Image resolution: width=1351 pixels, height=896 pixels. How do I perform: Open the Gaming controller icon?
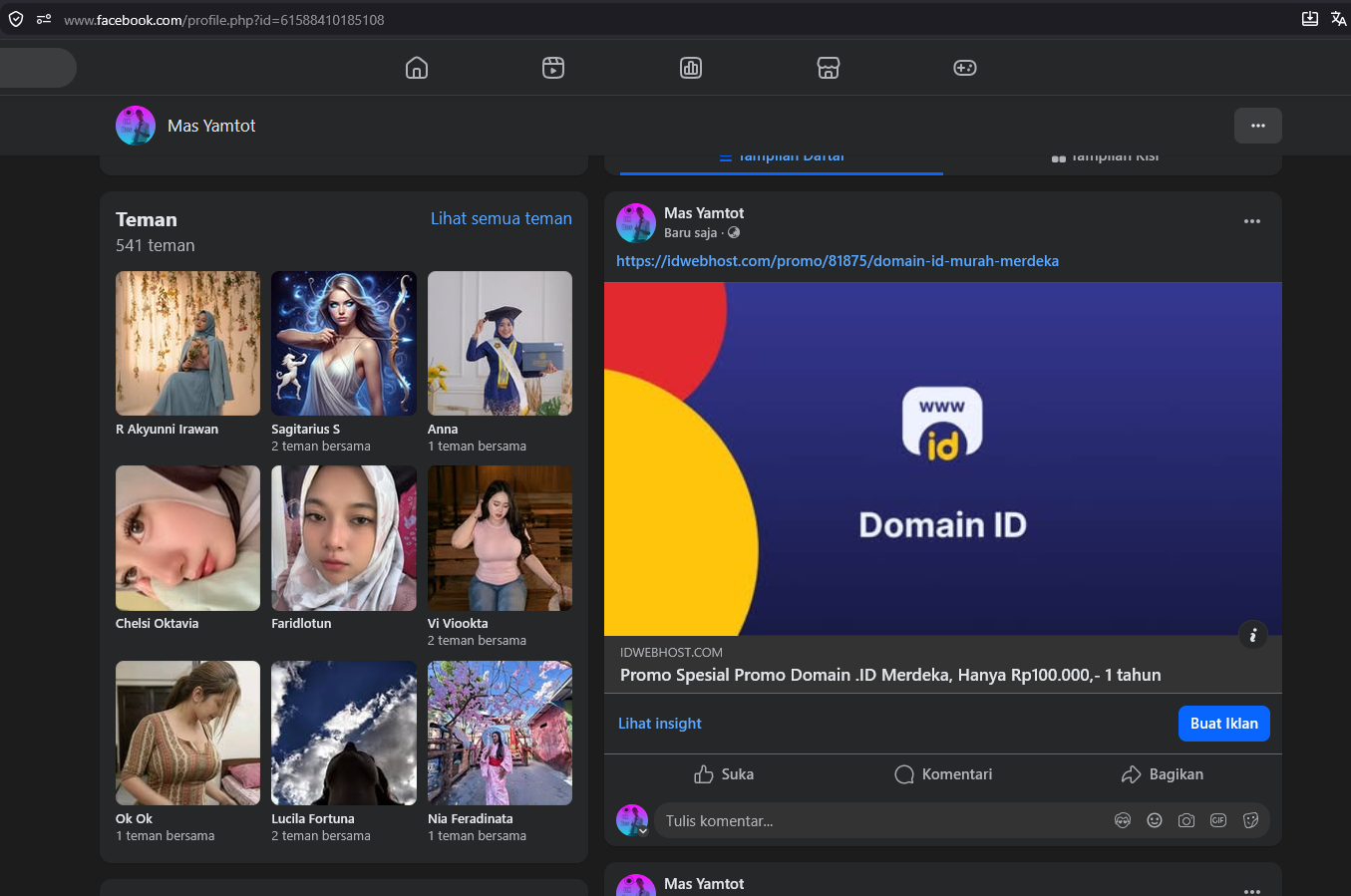[x=965, y=68]
